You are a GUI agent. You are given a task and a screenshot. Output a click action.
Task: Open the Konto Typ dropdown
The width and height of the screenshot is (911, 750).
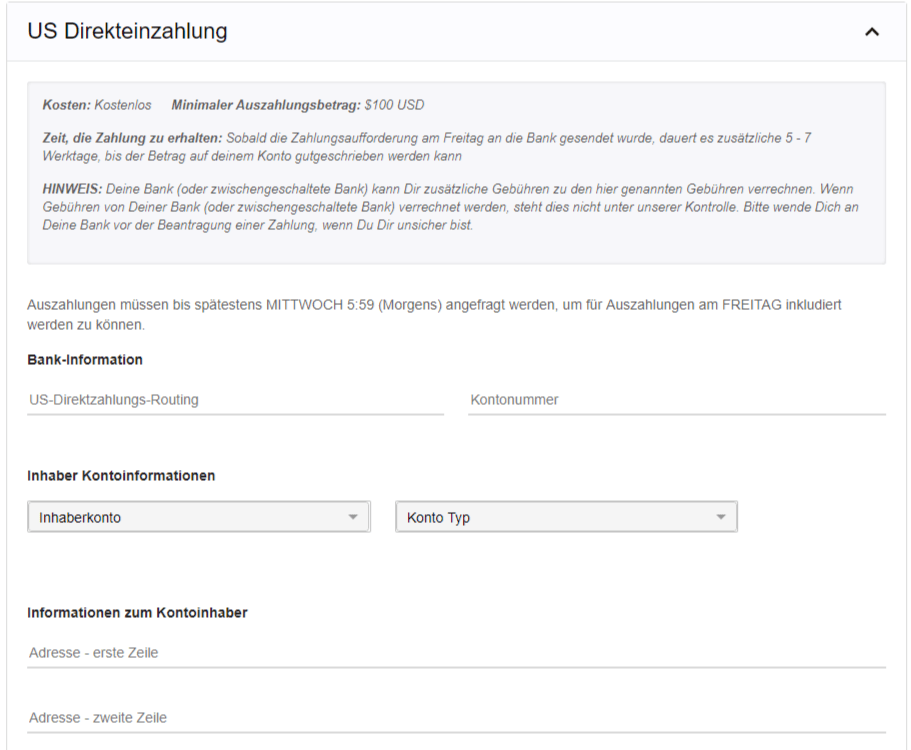click(566, 517)
